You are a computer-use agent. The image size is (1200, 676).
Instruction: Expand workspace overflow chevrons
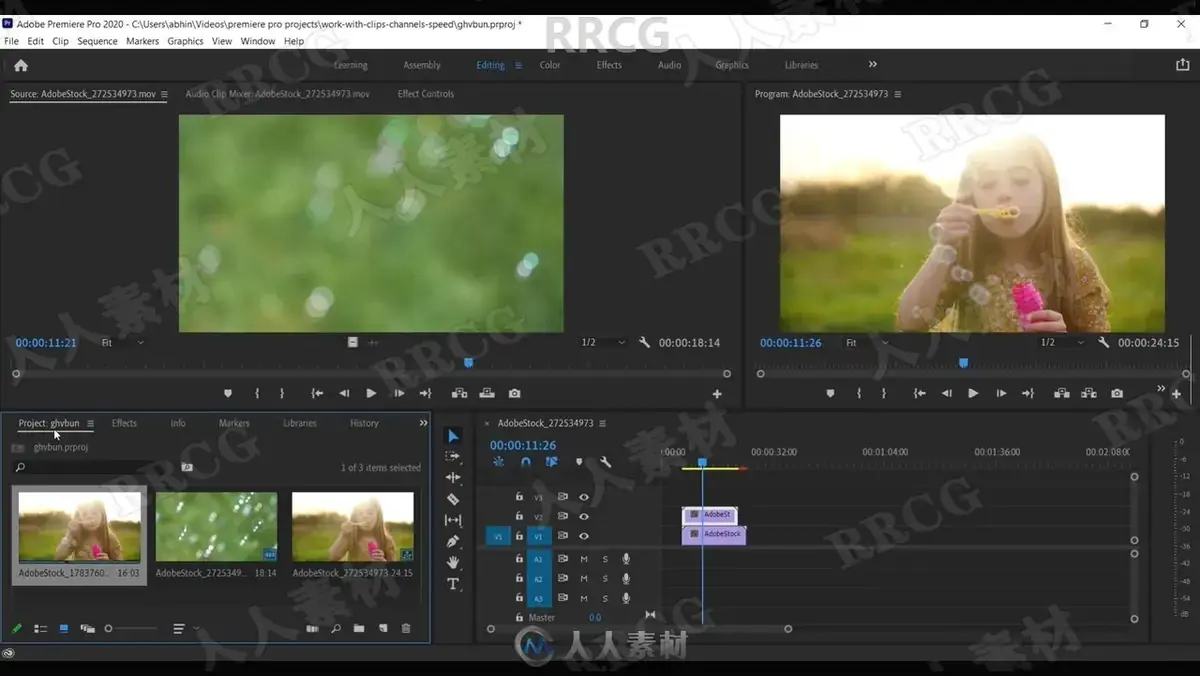pyautogui.click(x=873, y=64)
